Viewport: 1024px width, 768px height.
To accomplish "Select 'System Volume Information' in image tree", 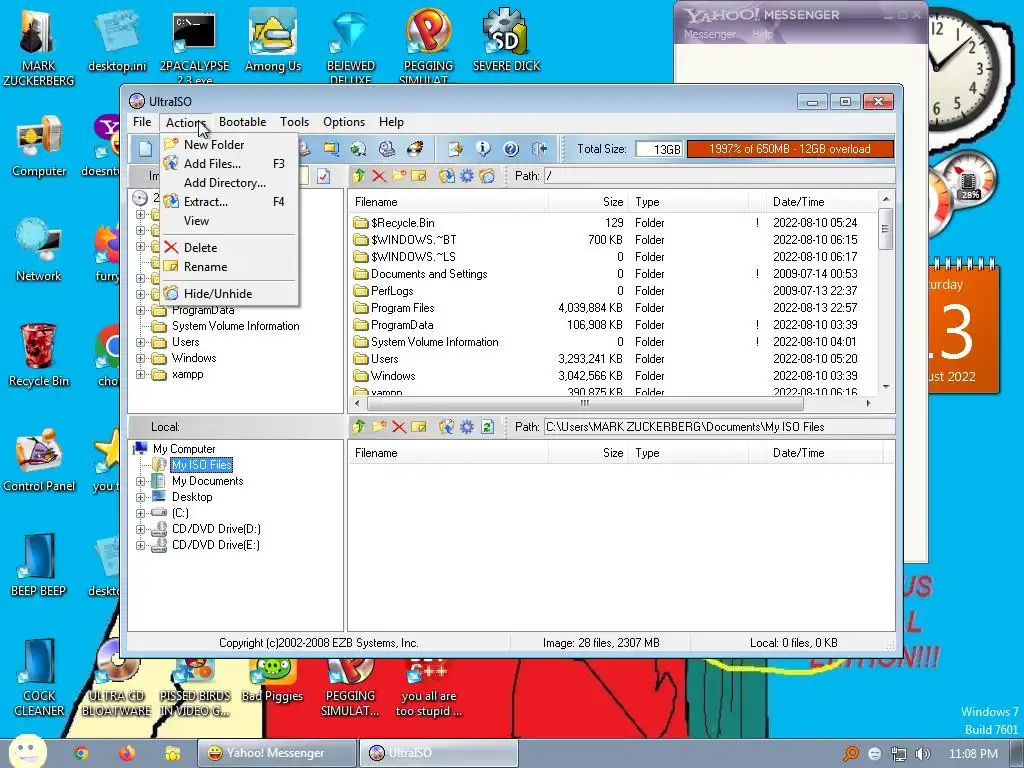I will point(235,326).
